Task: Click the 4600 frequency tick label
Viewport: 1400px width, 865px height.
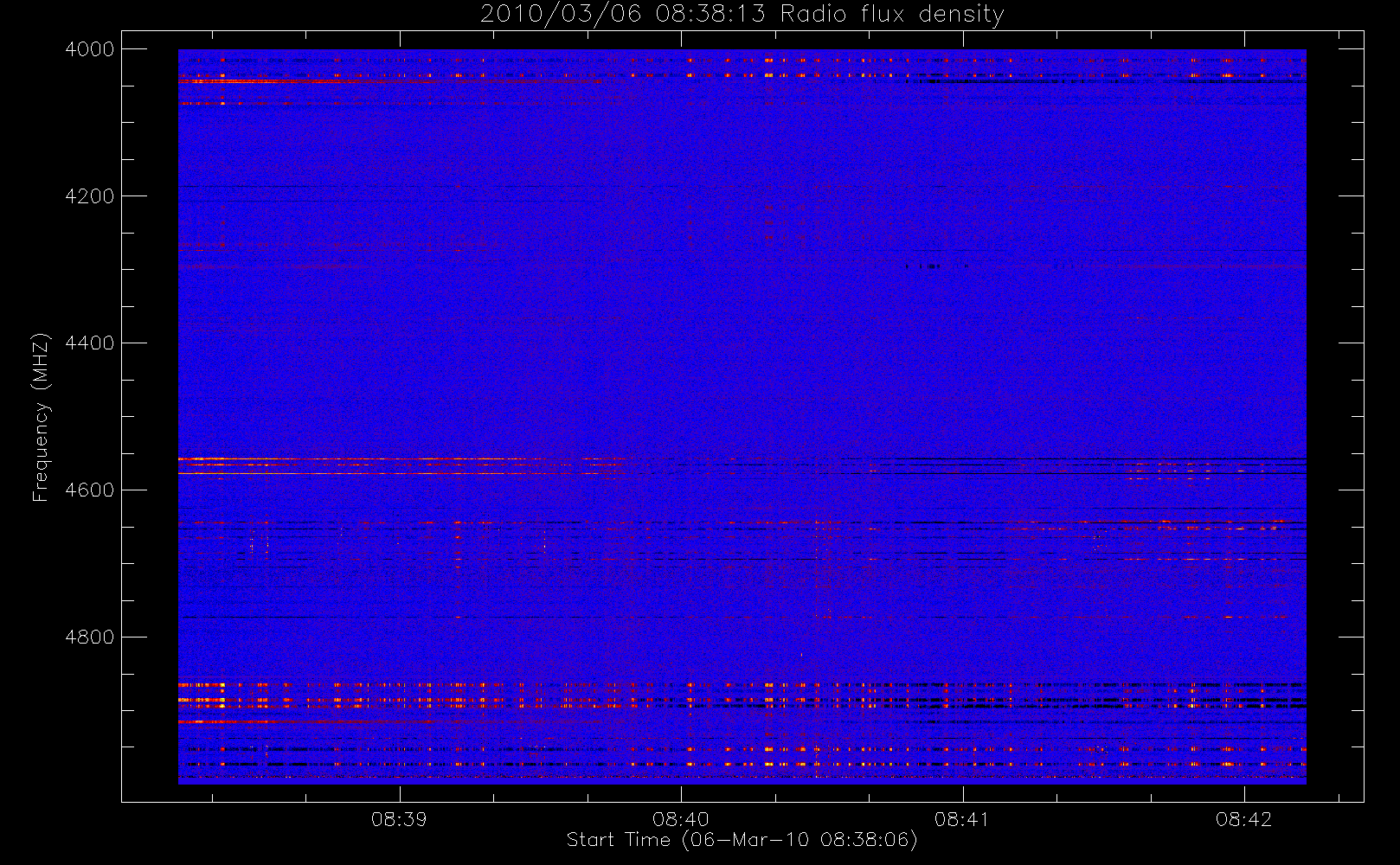Action: tap(90, 490)
